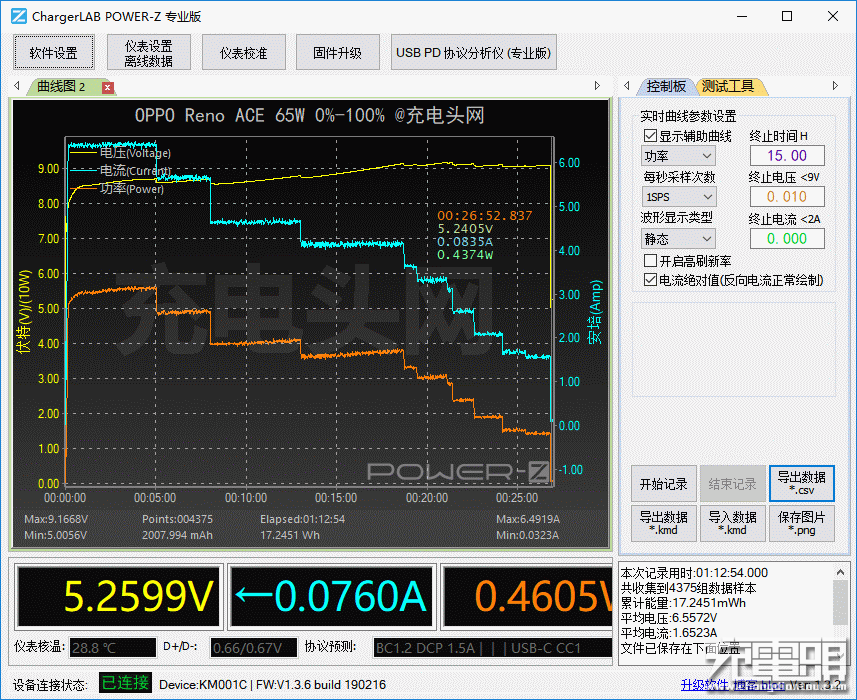Open 仪表设置 离线数据 meter settings
Screen dimensions: 857x700
(149, 52)
